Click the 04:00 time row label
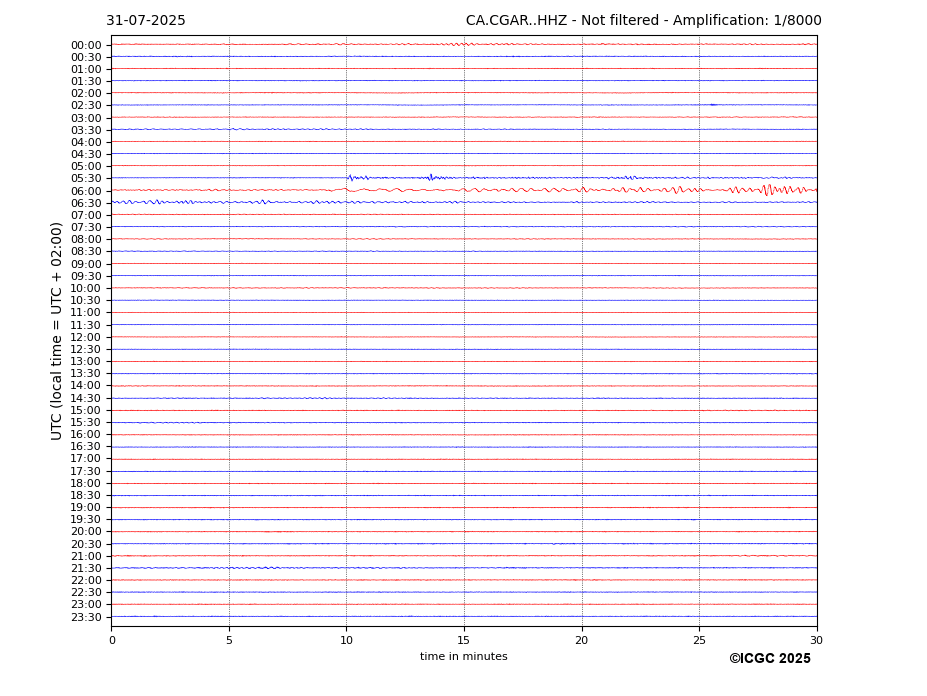This screenshot has width=927, height=696. pos(86,142)
